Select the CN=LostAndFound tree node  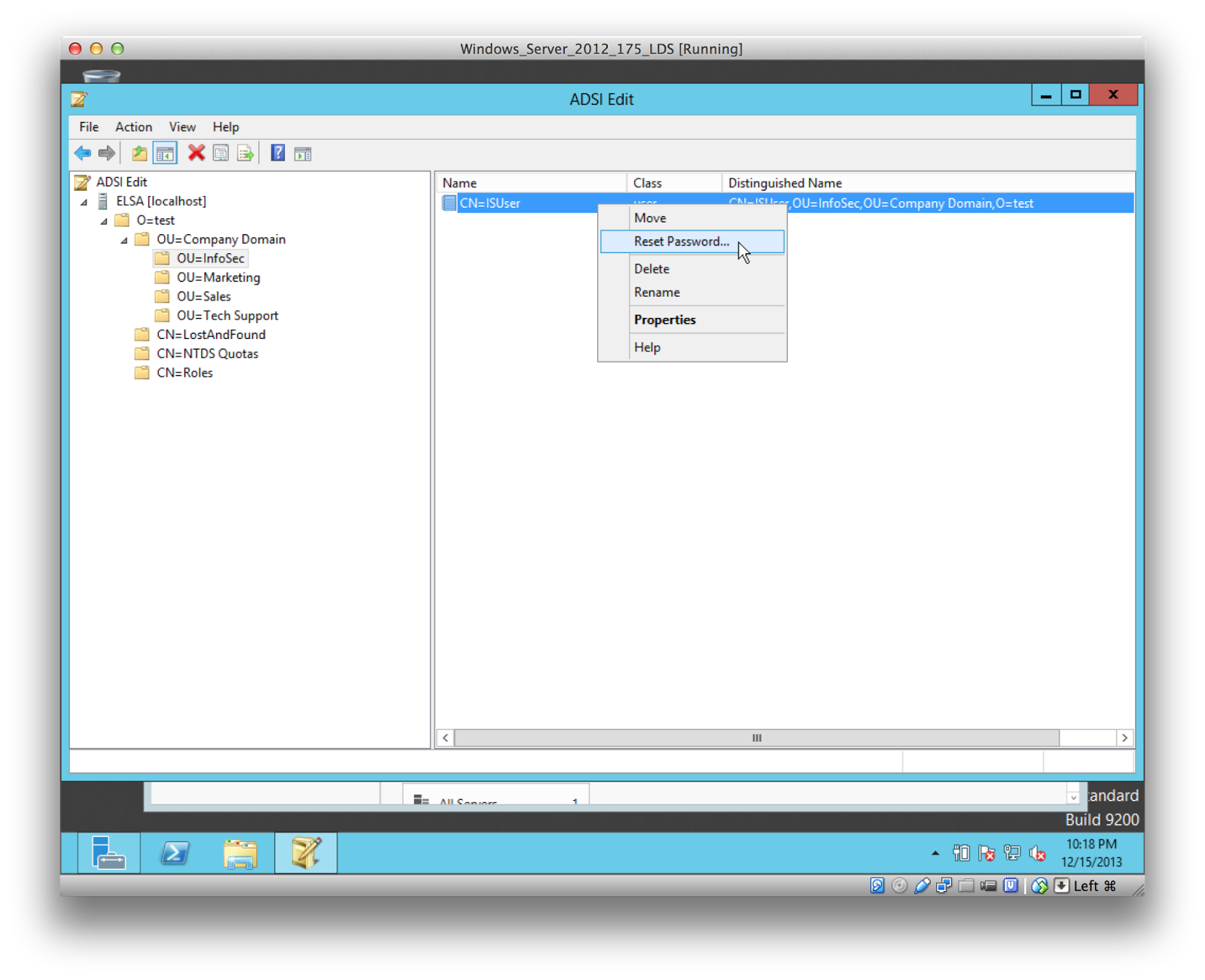[211, 334]
